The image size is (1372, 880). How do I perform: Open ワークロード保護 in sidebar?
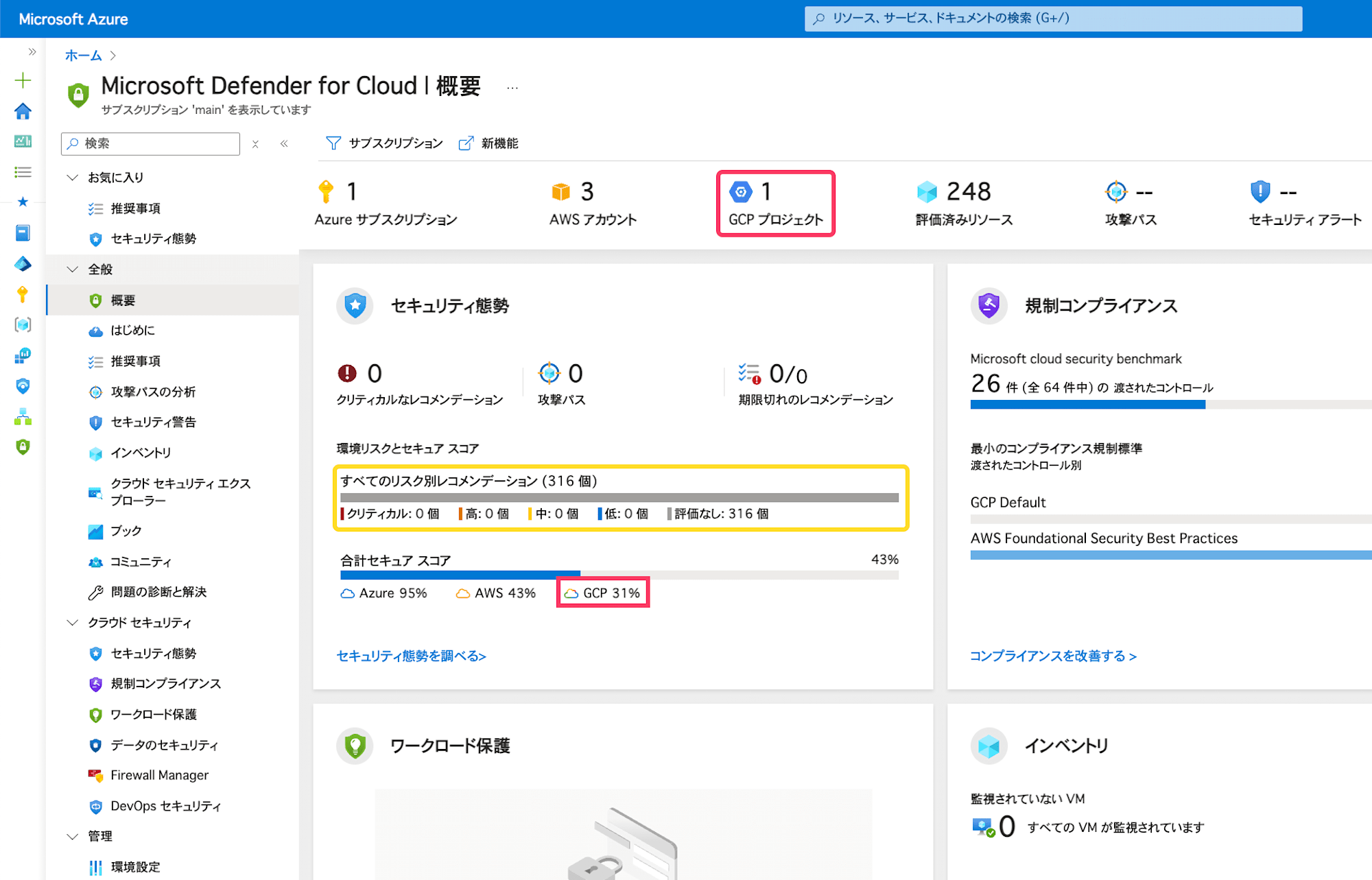pyautogui.click(x=153, y=715)
